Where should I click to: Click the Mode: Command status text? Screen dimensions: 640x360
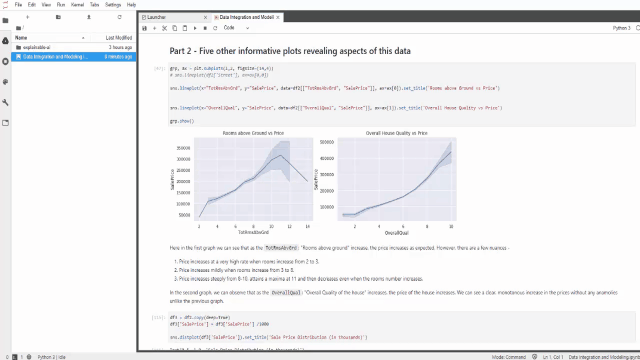click(x=509, y=357)
